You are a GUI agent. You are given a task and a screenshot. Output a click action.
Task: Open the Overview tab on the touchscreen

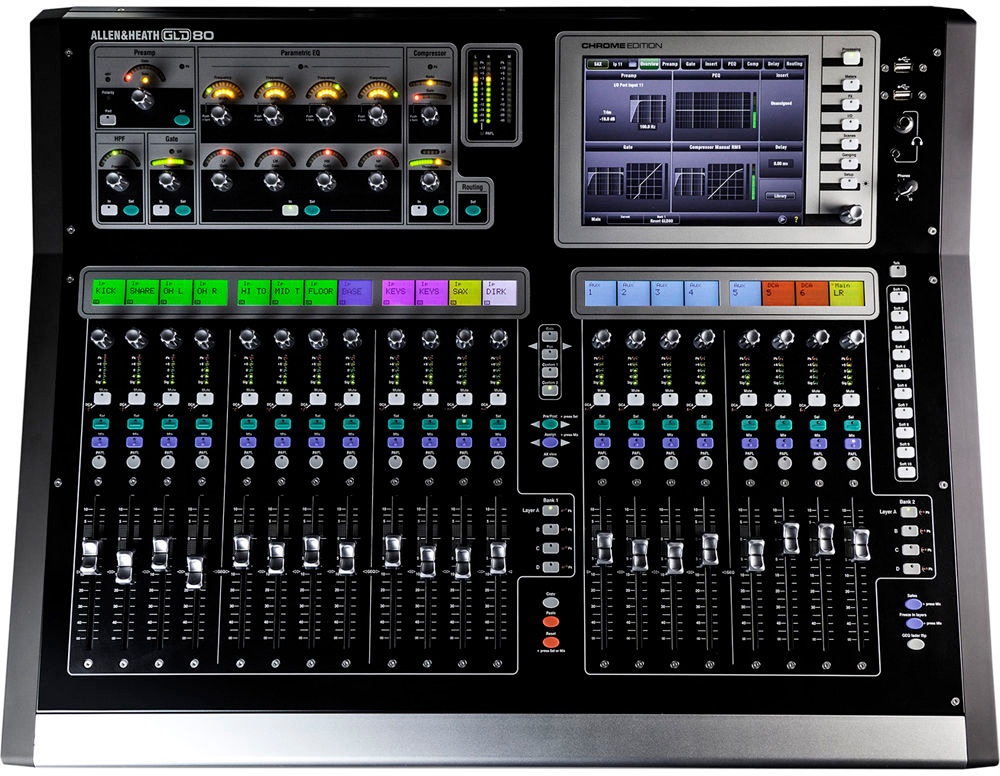[x=649, y=64]
